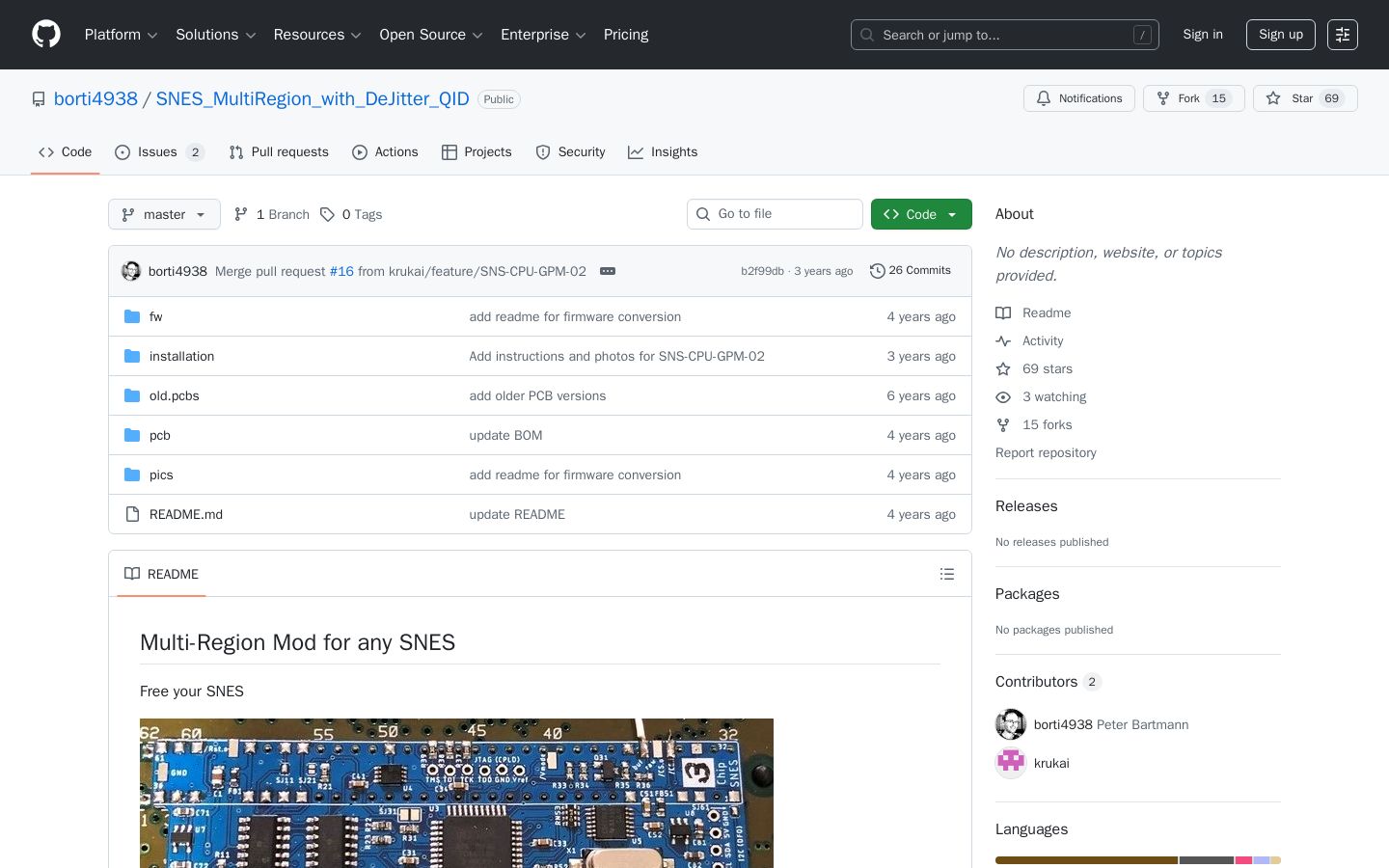Screen dimensions: 1389x868
Task: Focus the Search or jump to field
Action: (1005, 35)
